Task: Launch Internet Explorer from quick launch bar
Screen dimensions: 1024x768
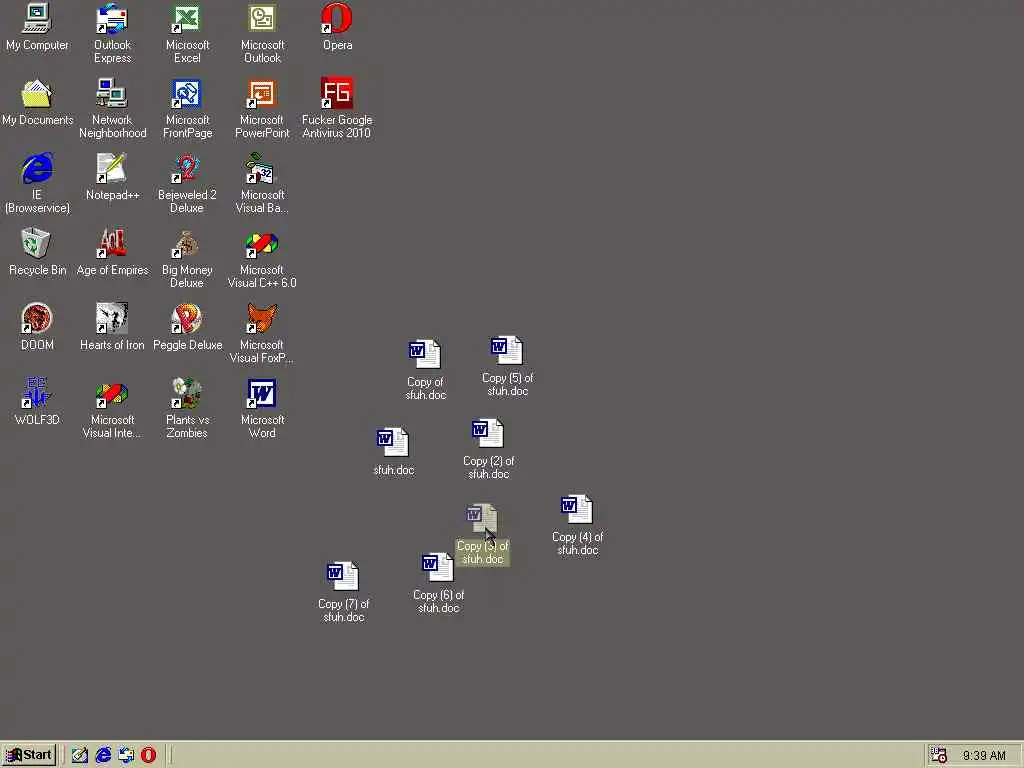Action: point(103,755)
